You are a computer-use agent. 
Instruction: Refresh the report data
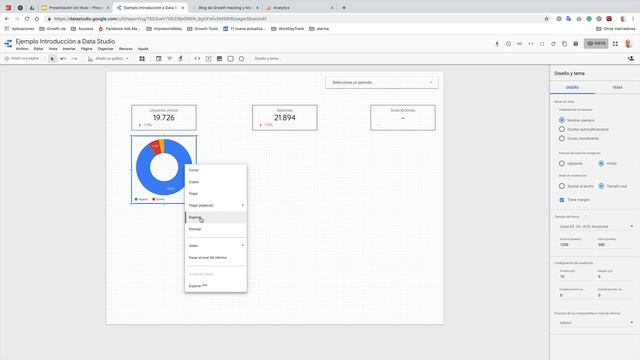(x=553, y=44)
